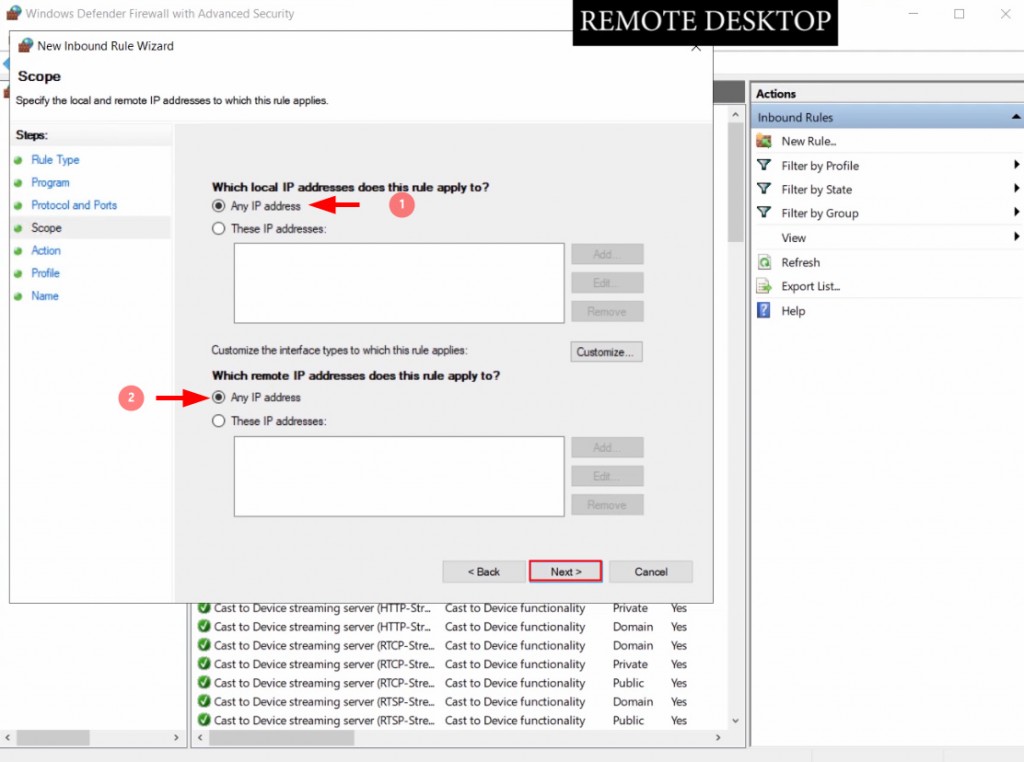Cancel the New Inbound Rule Wizard
The image size is (1024, 762).
(651, 571)
